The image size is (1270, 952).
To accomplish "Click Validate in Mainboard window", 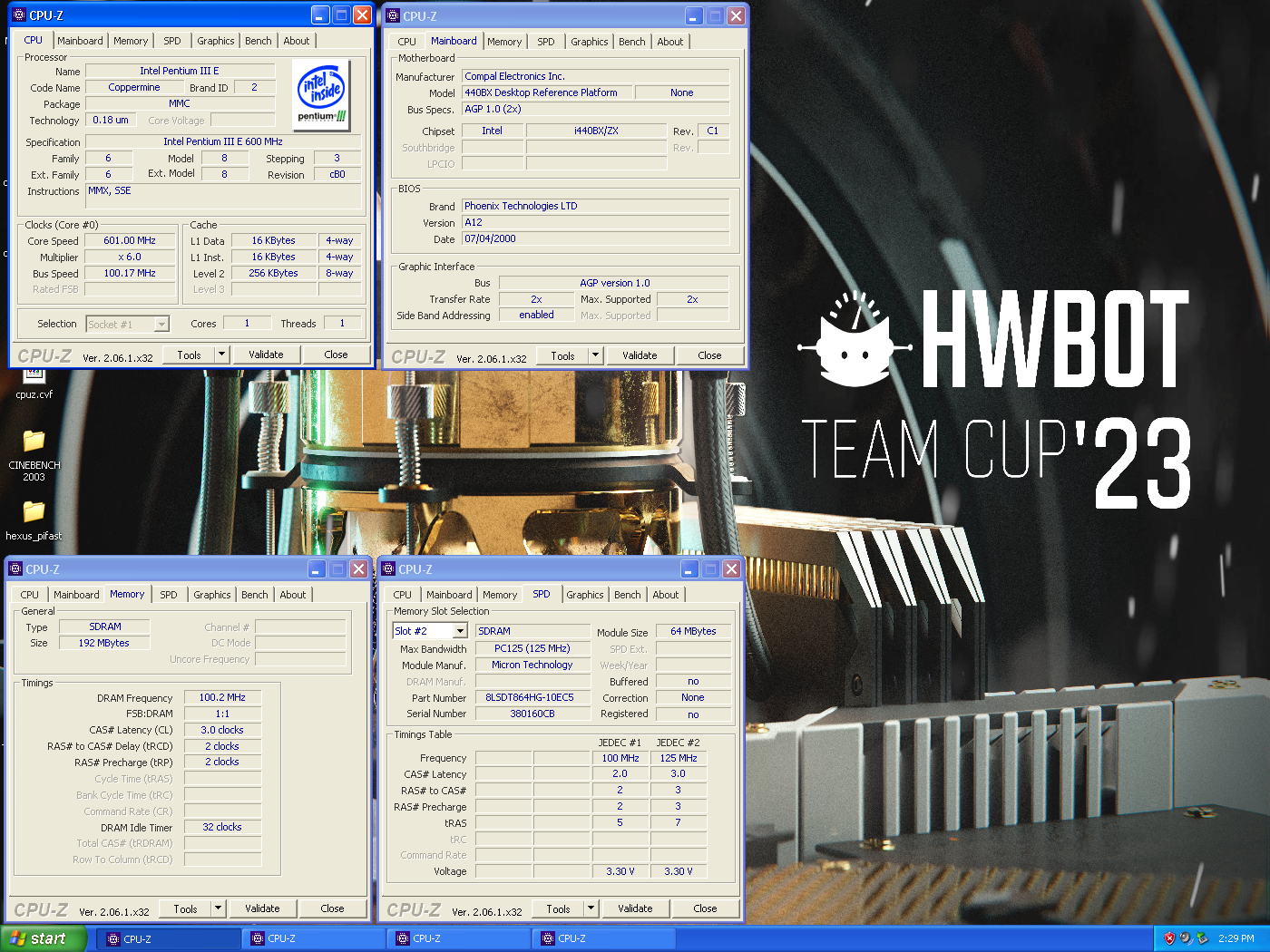I will coord(640,355).
